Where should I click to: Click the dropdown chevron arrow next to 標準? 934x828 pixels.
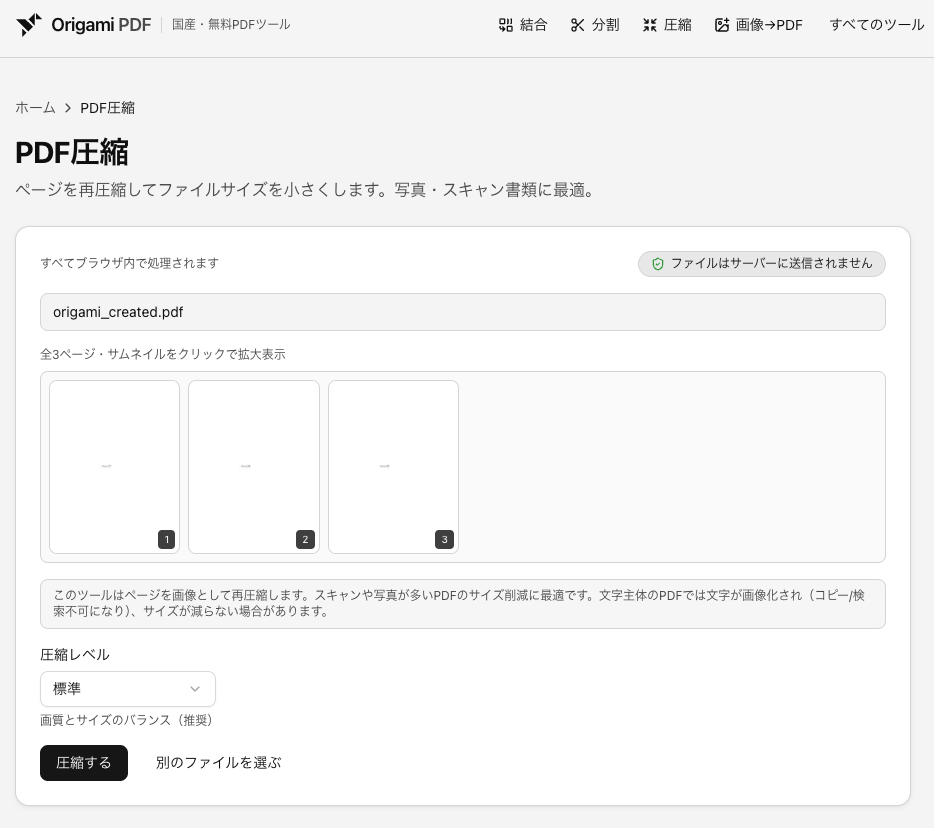(x=195, y=689)
